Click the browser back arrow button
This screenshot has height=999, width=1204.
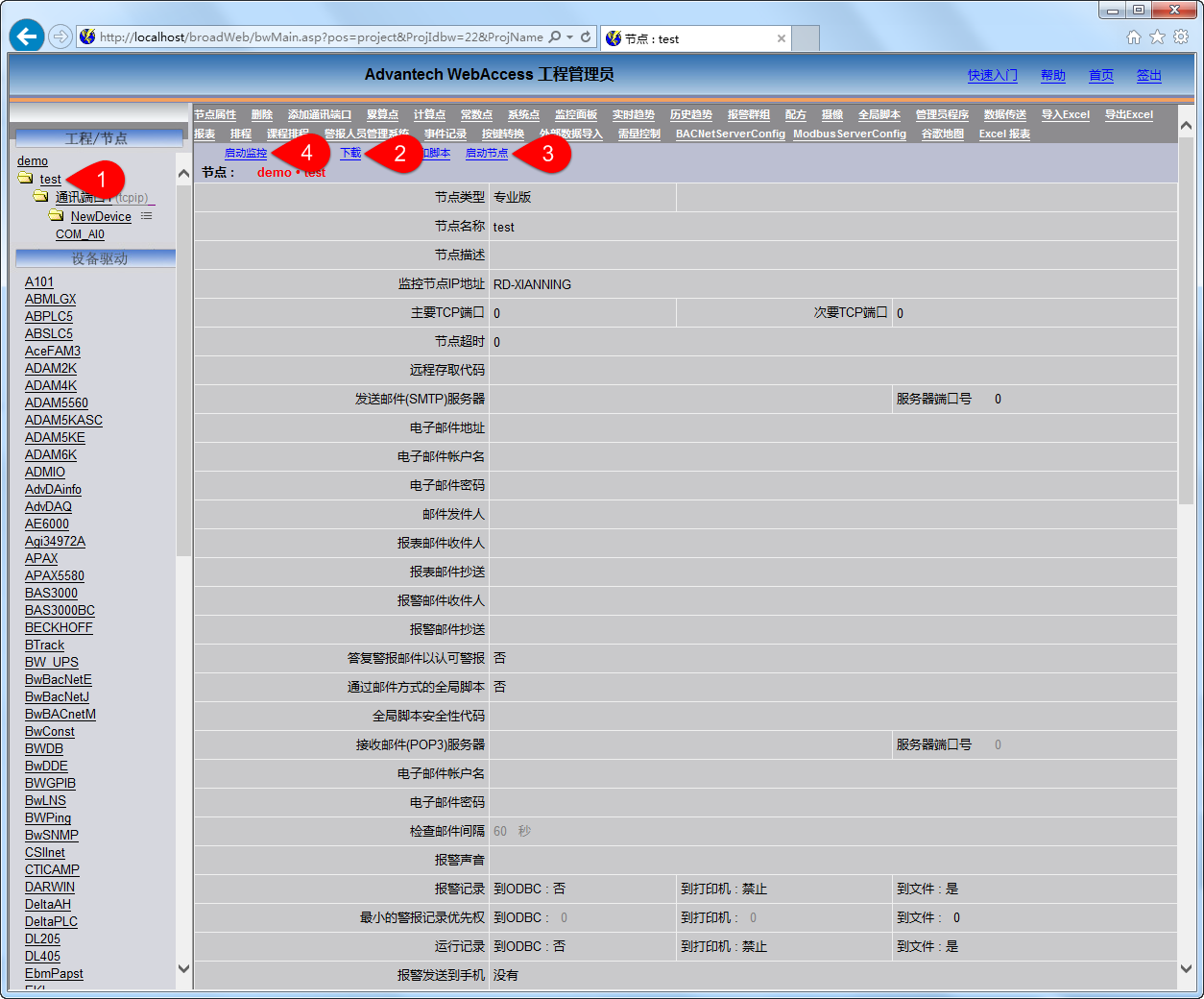click(27, 37)
